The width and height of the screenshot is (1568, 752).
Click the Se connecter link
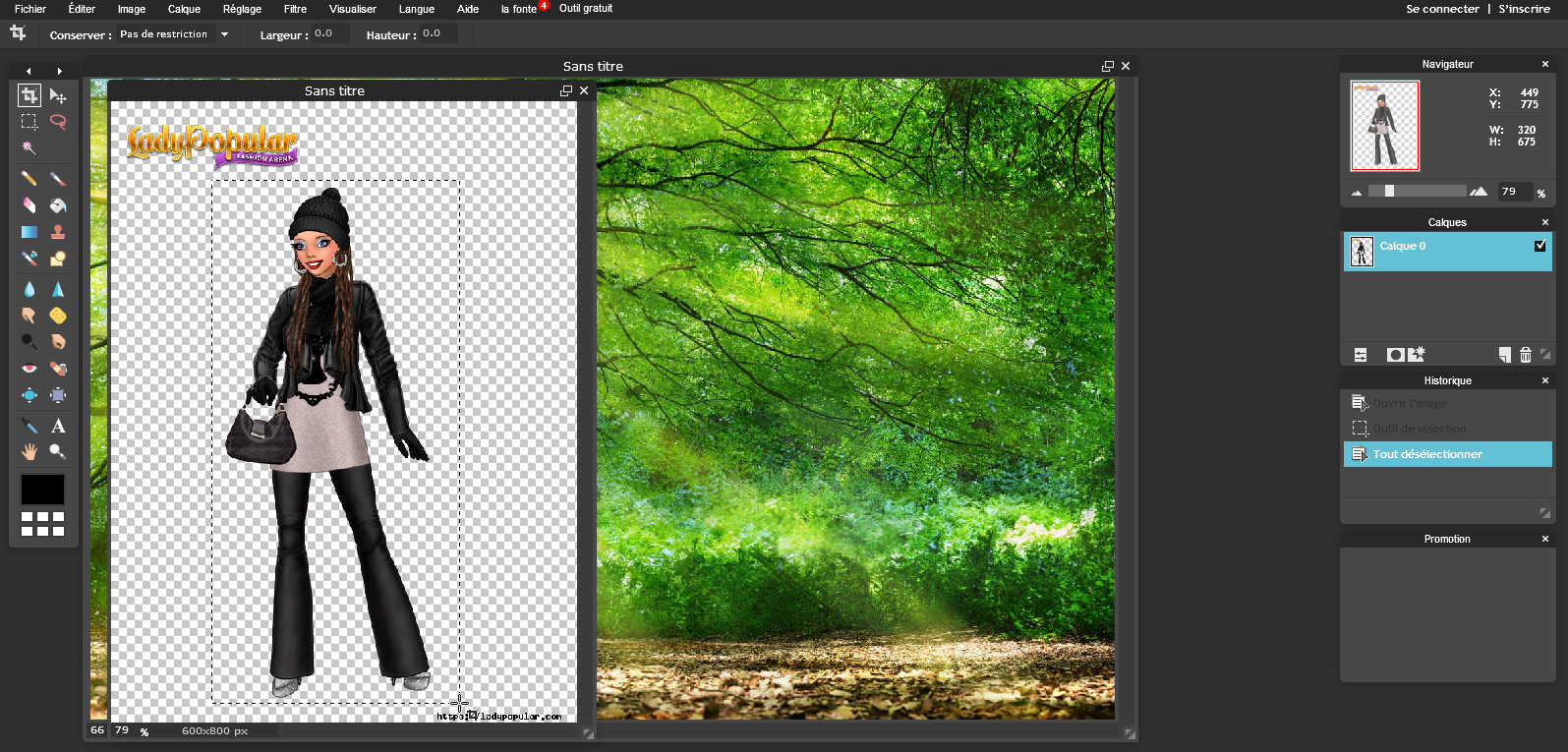pyautogui.click(x=1442, y=9)
